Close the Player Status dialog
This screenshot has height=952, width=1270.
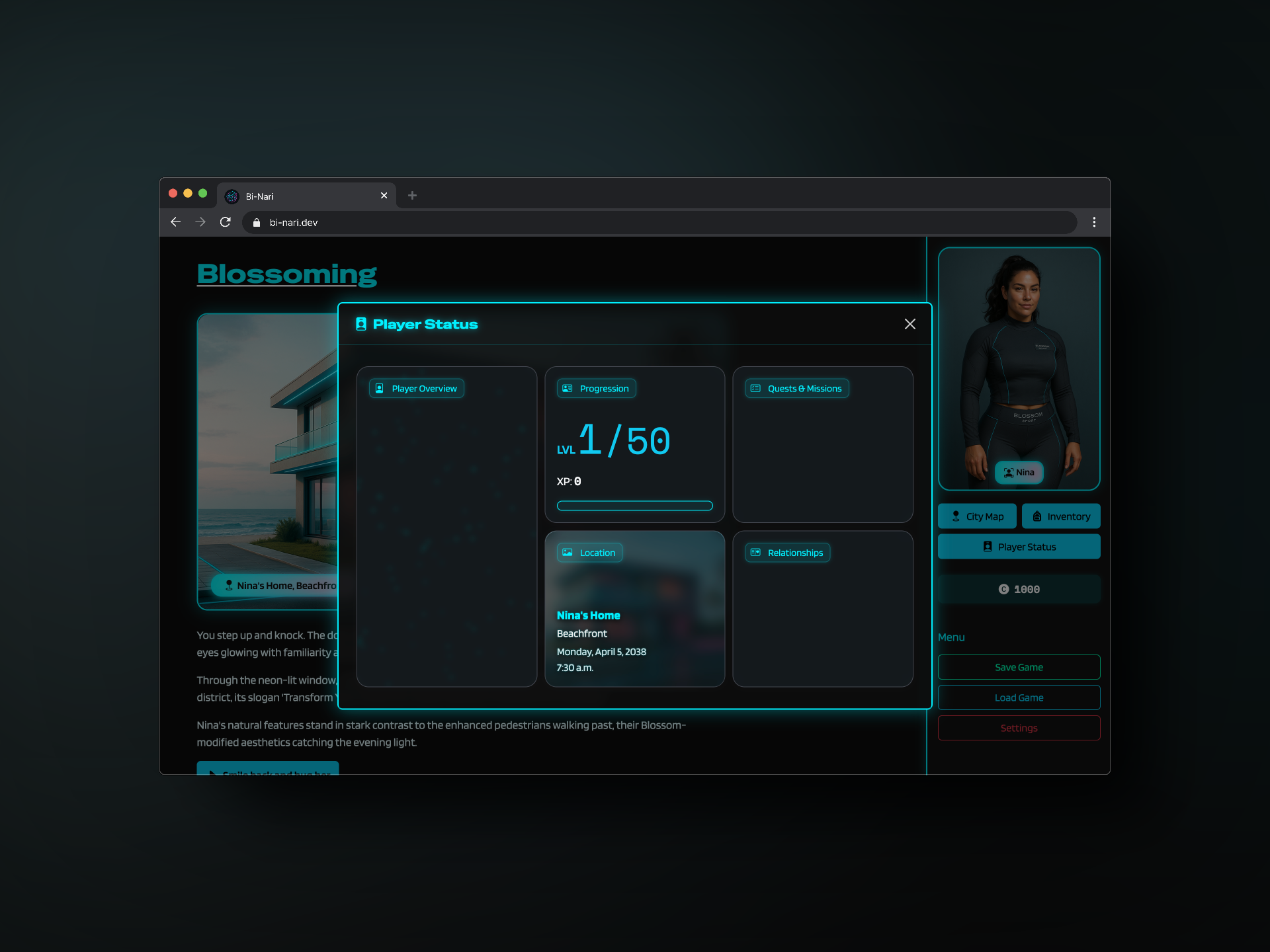tap(910, 324)
